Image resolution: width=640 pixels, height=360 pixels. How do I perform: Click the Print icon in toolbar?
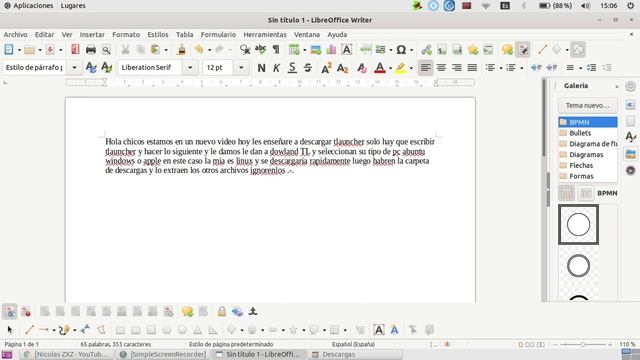click(x=91, y=50)
